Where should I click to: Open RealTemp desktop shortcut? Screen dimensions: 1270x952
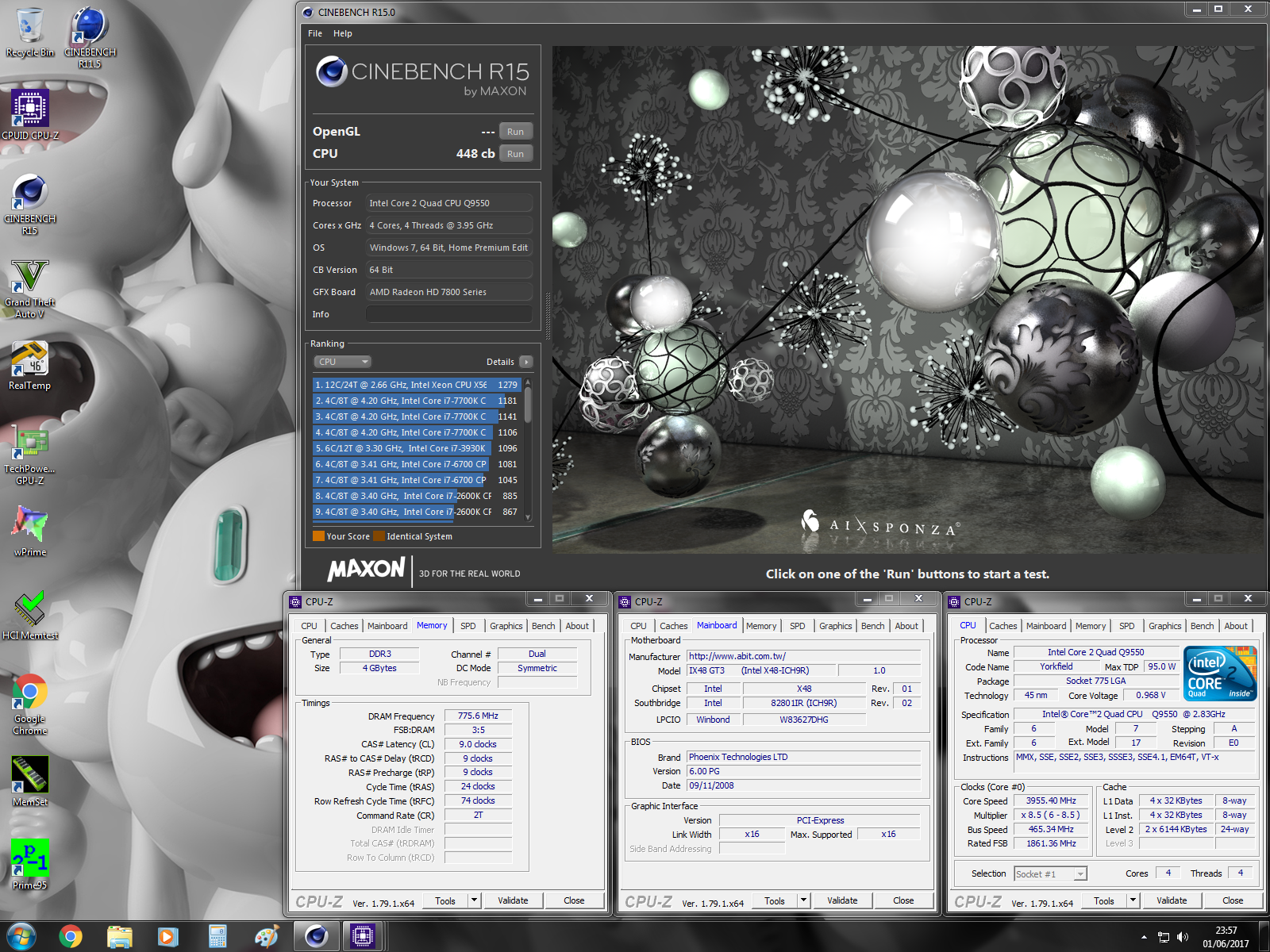(x=30, y=365)
